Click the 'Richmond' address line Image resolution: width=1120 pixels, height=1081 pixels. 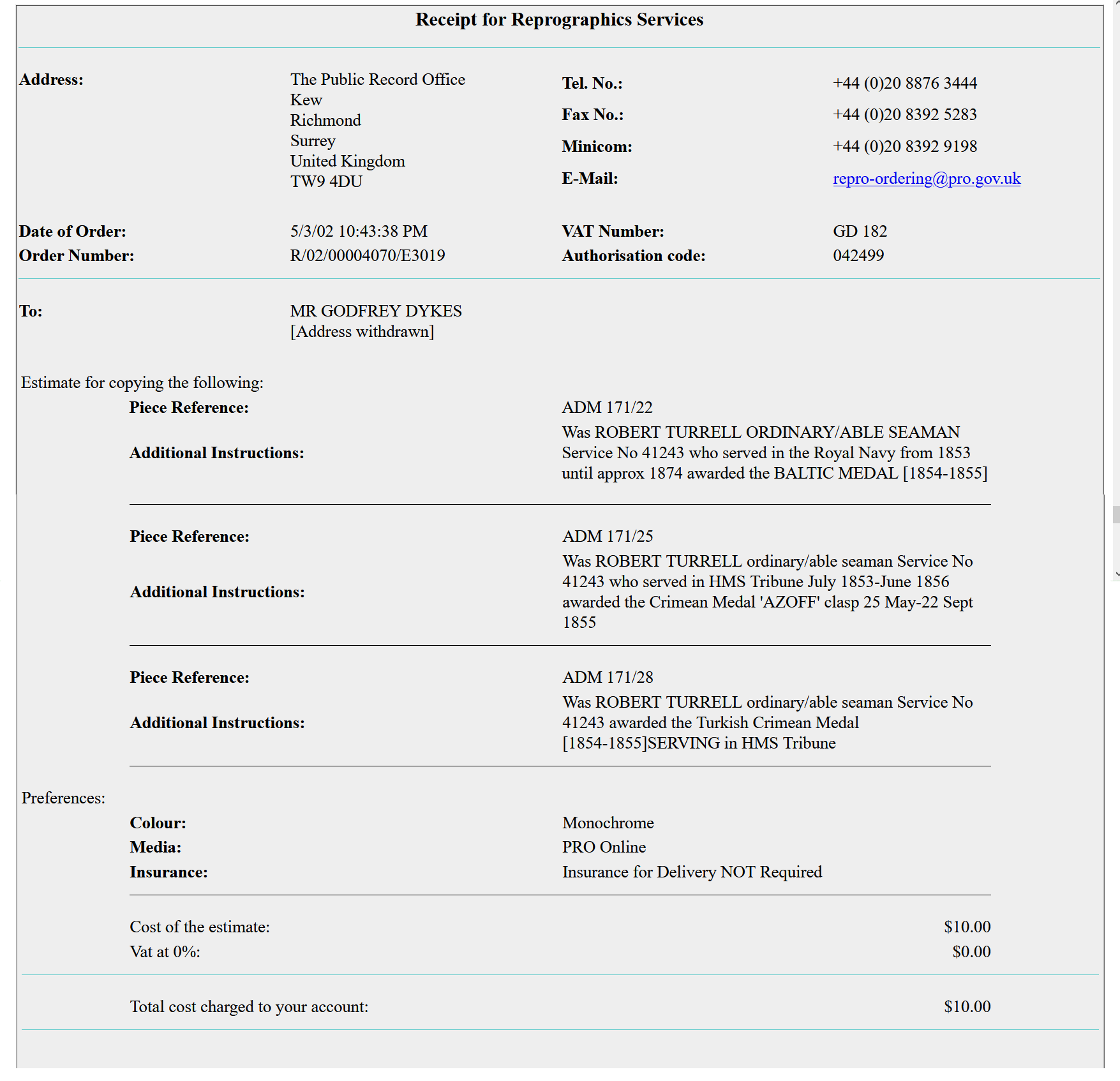[325, 121]
